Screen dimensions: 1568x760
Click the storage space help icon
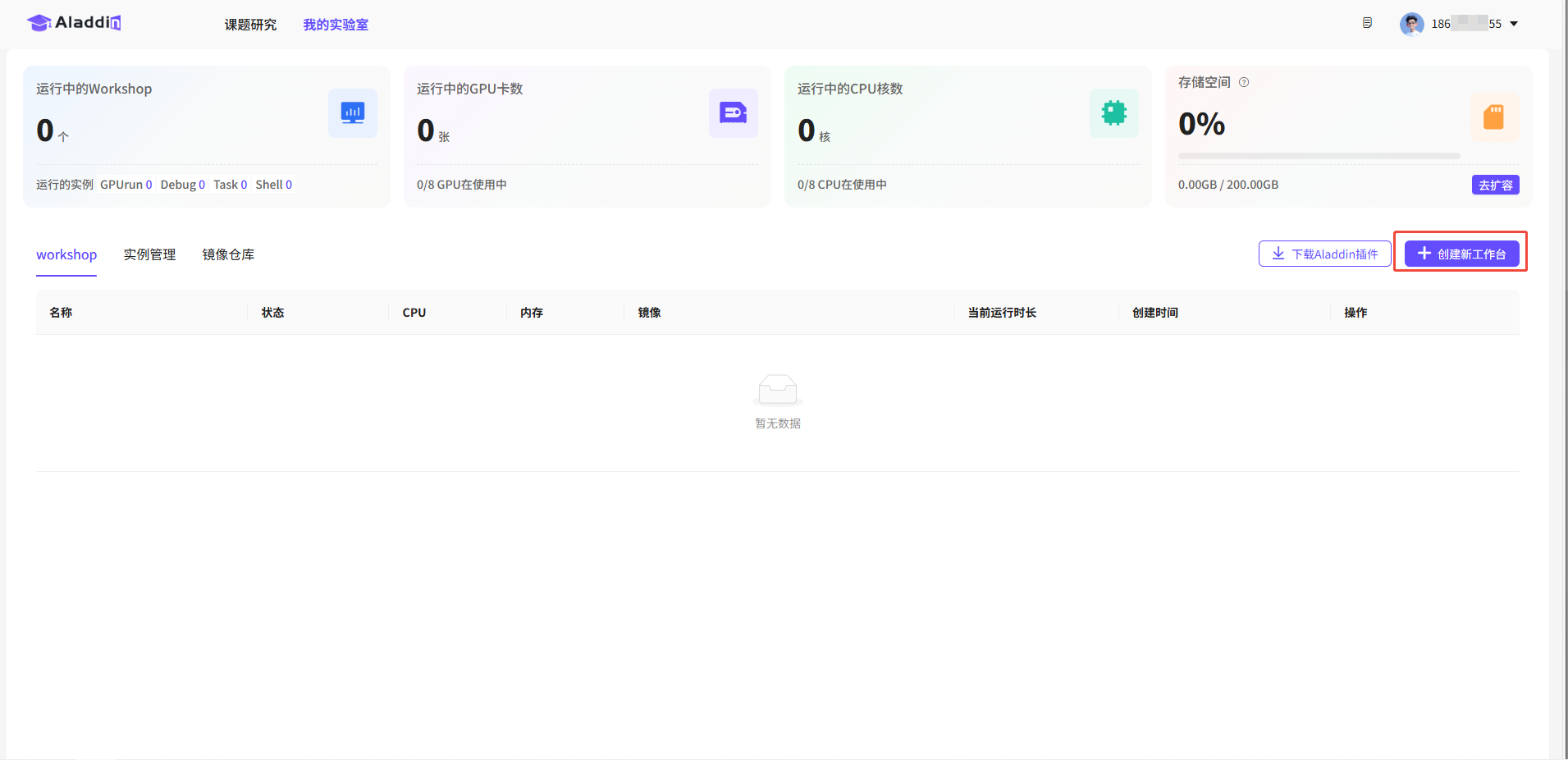click(1244, 82)
